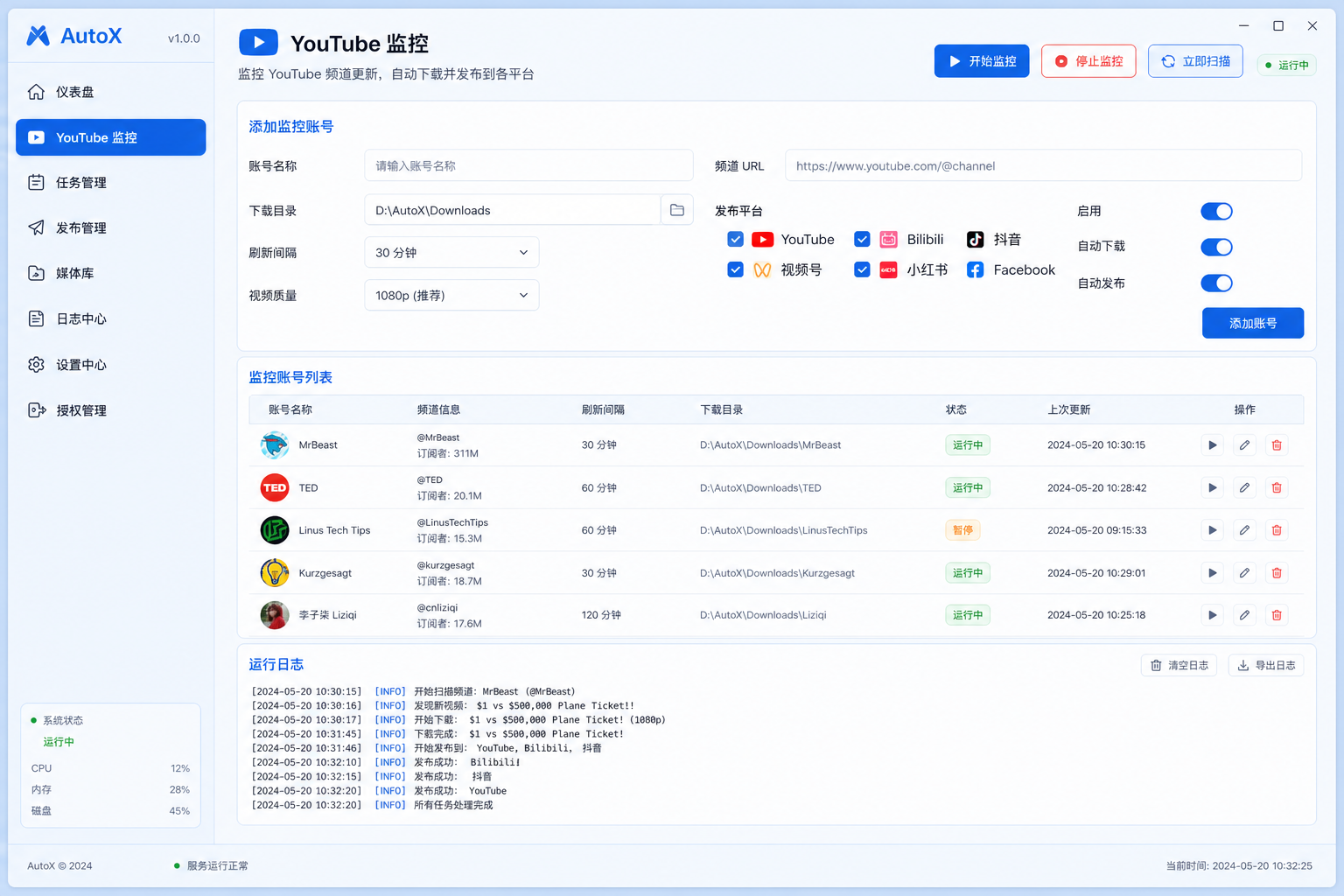Turn off the 启用 switch
The height and width of the screenshot is (896, 1344).
[x=1216, y=211]
